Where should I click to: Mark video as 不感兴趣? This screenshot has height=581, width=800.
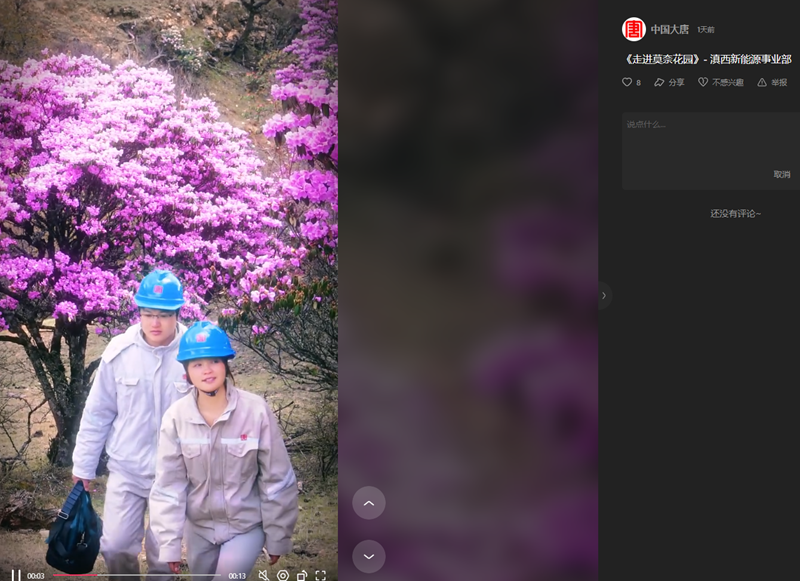720,82
